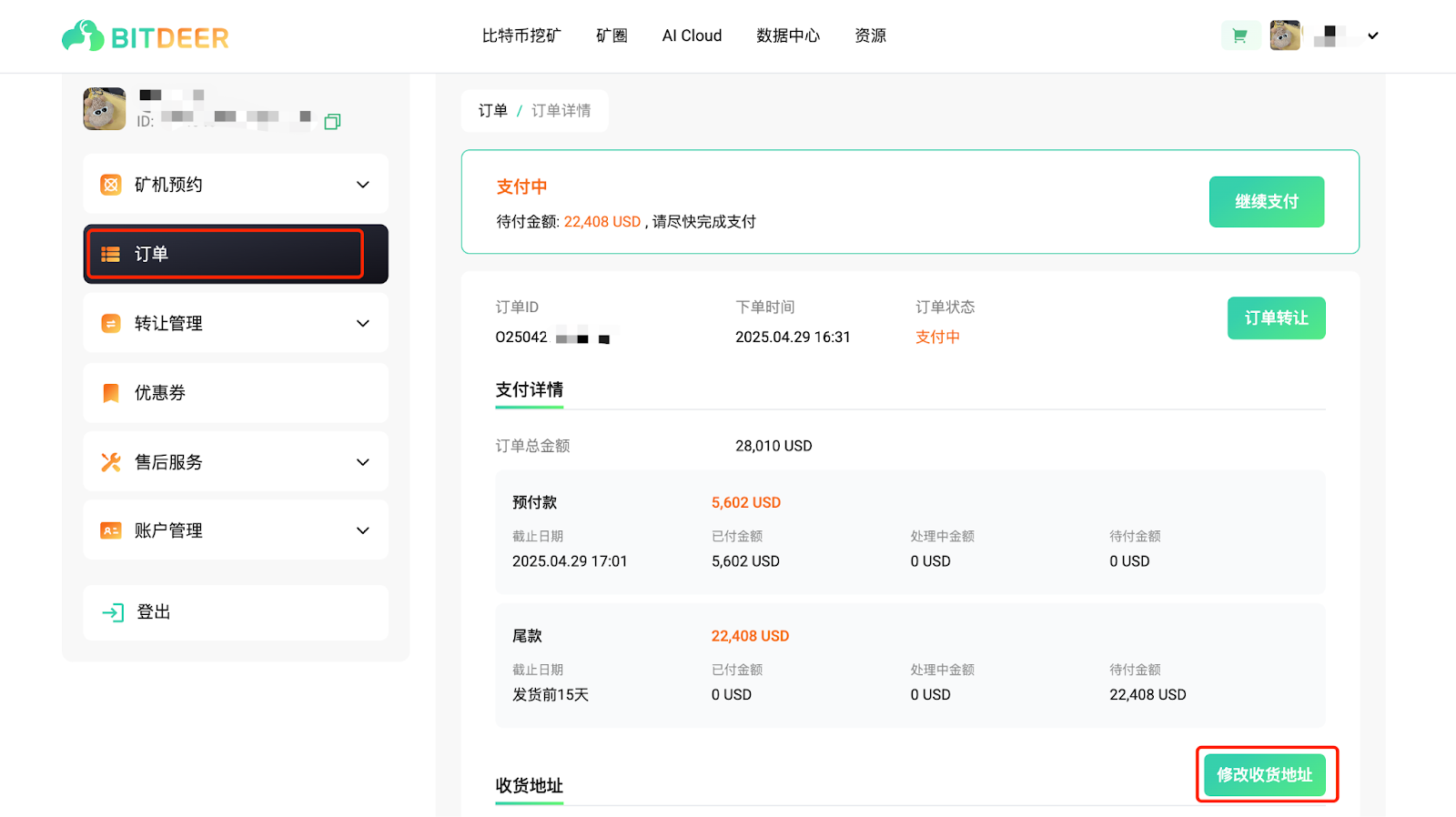Screen dimensions: 1456x817
Task: Open 比特币挖矿 in the top nav
Action: pos(521,35)
